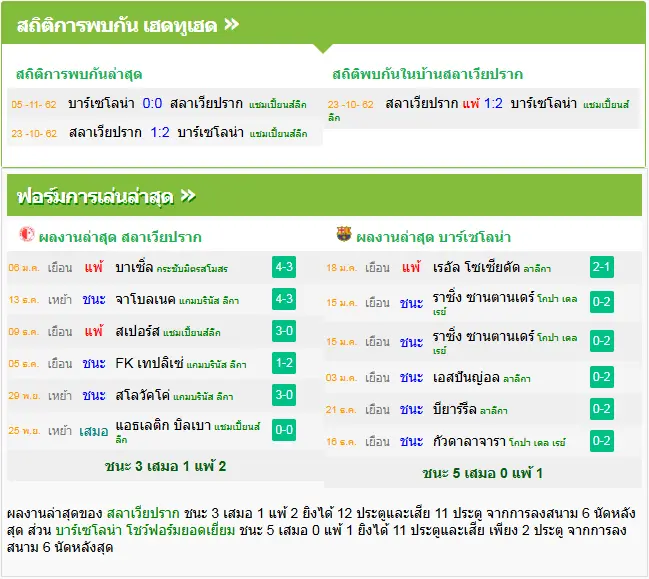Click the 'กระชับมิตรสโมสร' competition label
This screenshot has height=579, width=649.
pos(192,269)
